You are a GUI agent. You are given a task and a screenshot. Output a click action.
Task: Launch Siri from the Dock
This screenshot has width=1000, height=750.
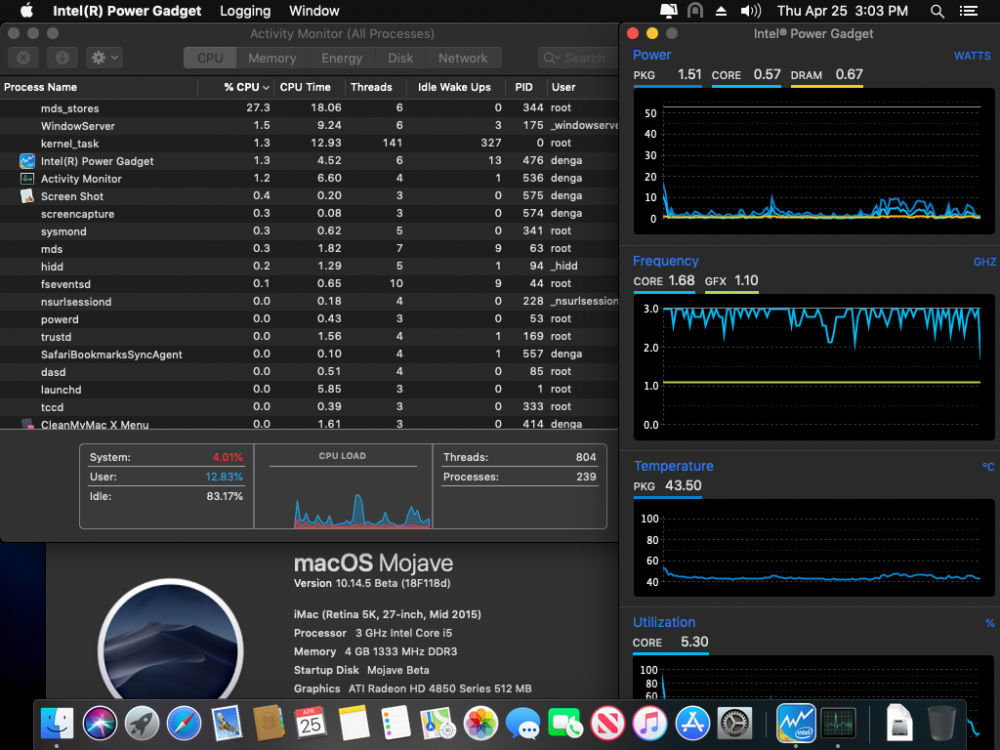click(x=99, y=723)
